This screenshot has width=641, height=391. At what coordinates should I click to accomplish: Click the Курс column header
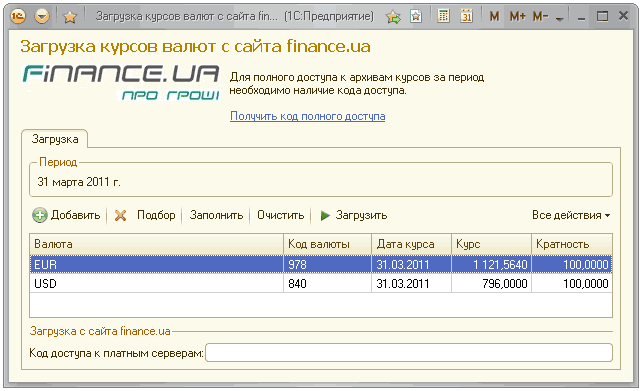491,244
